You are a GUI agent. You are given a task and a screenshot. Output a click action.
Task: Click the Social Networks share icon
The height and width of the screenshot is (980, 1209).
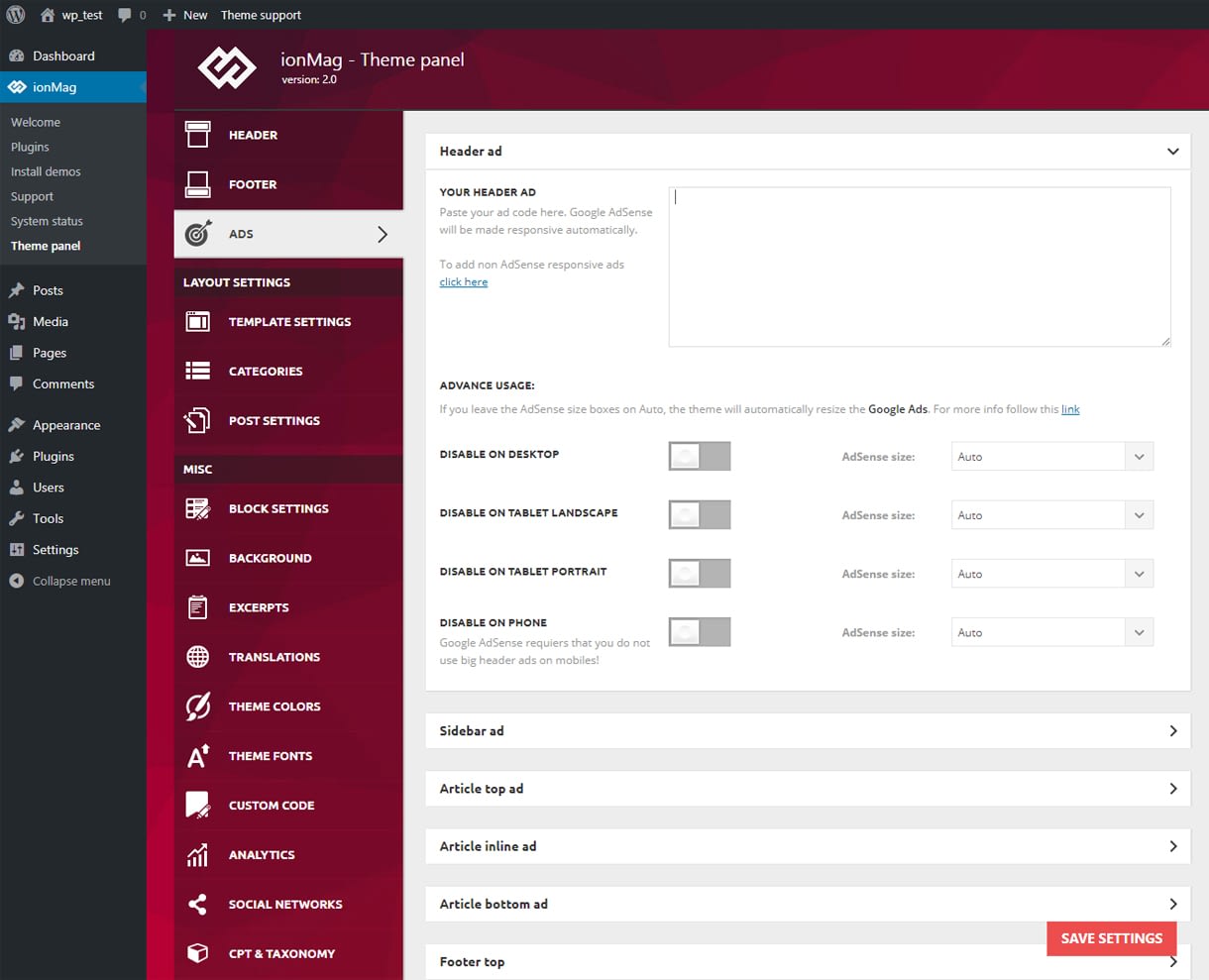(198, 904)
